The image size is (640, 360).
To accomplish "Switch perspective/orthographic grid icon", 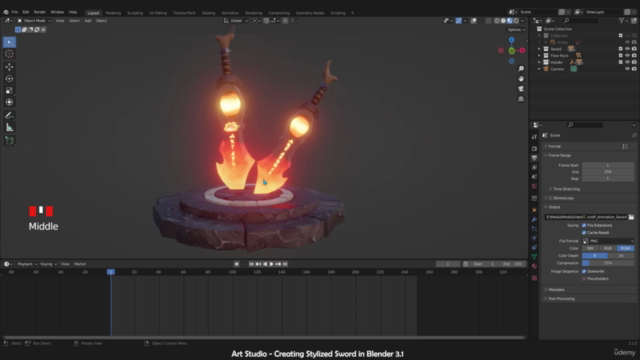I will click(521, 99).
